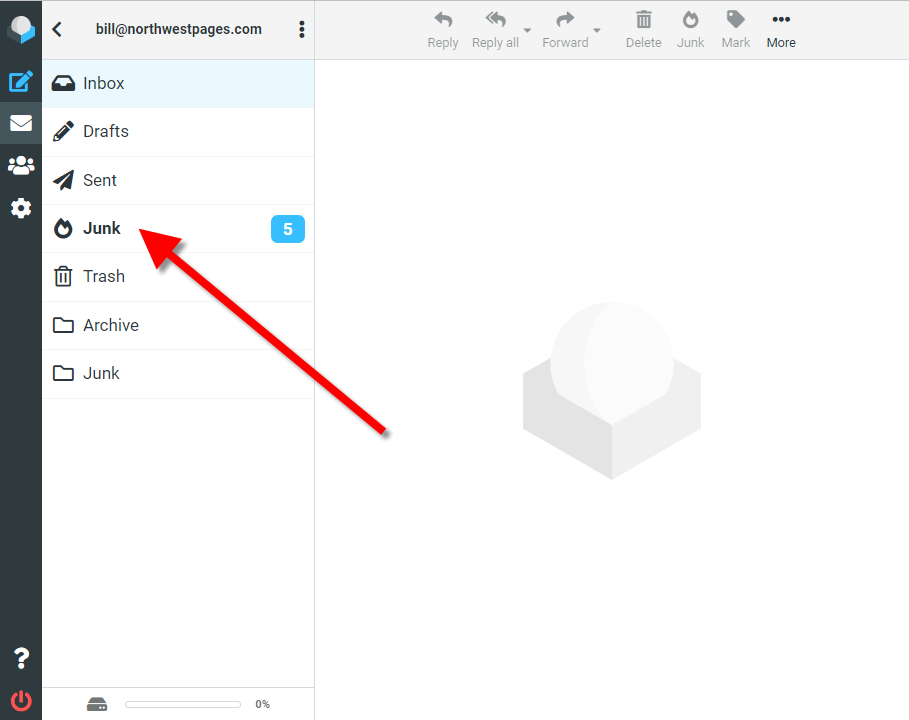
Task: Click the Roundcube logo in the sidebar
Action: [x=21, y=29]
